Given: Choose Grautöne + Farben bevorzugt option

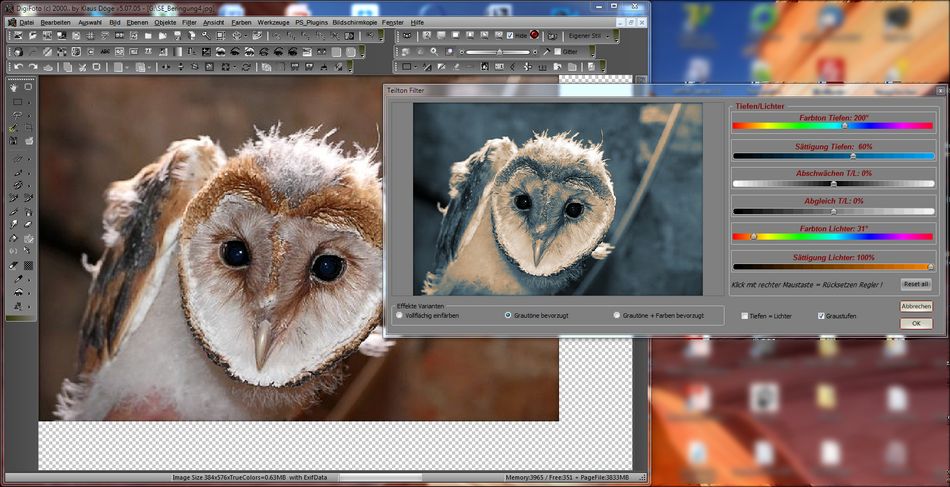Looking at the screenshot, I should coord(617,315).
